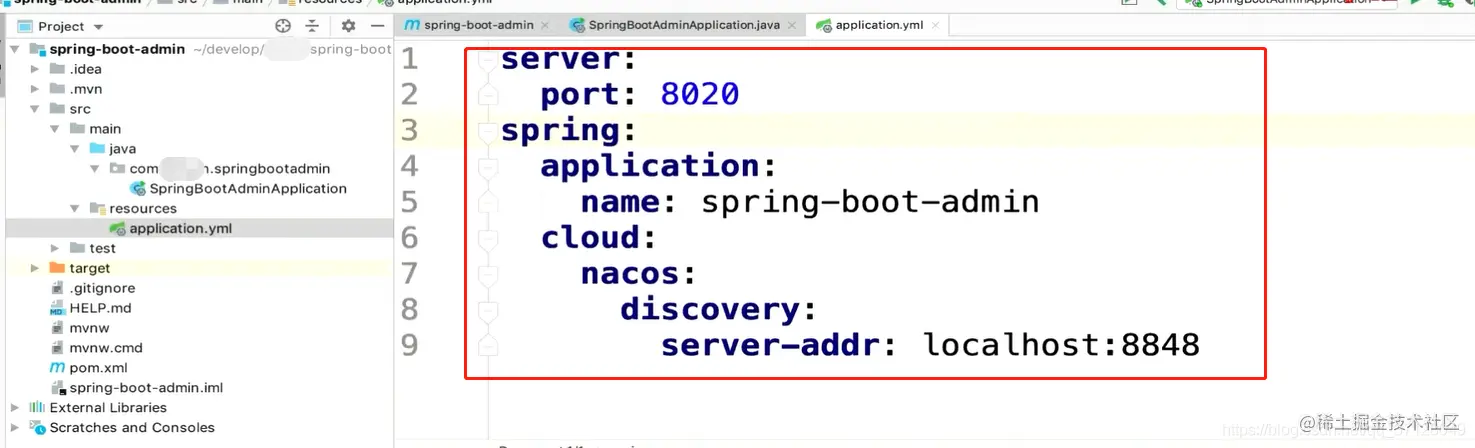
Task: Select spring-boot-admin.iml file
Action: (146, 388)
